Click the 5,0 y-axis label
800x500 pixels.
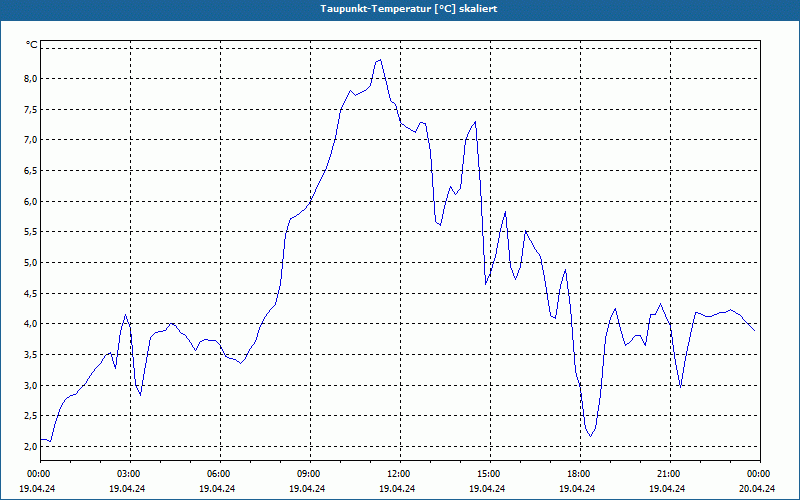tap(31, 262)
